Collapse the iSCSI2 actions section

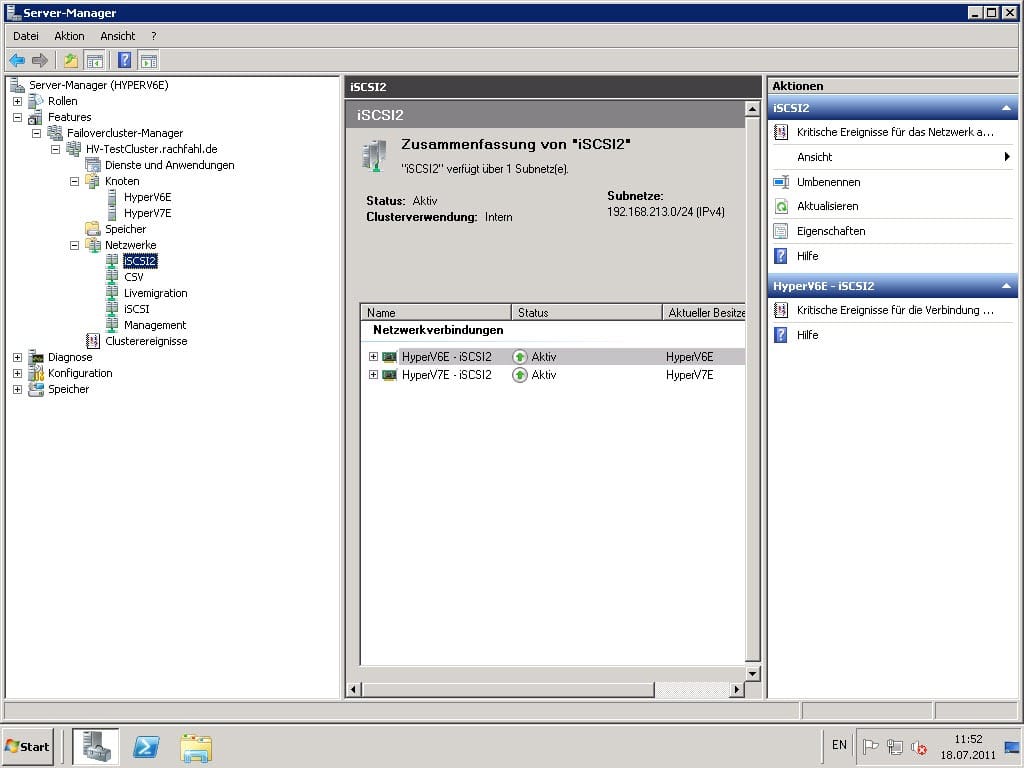(1006, 108)
